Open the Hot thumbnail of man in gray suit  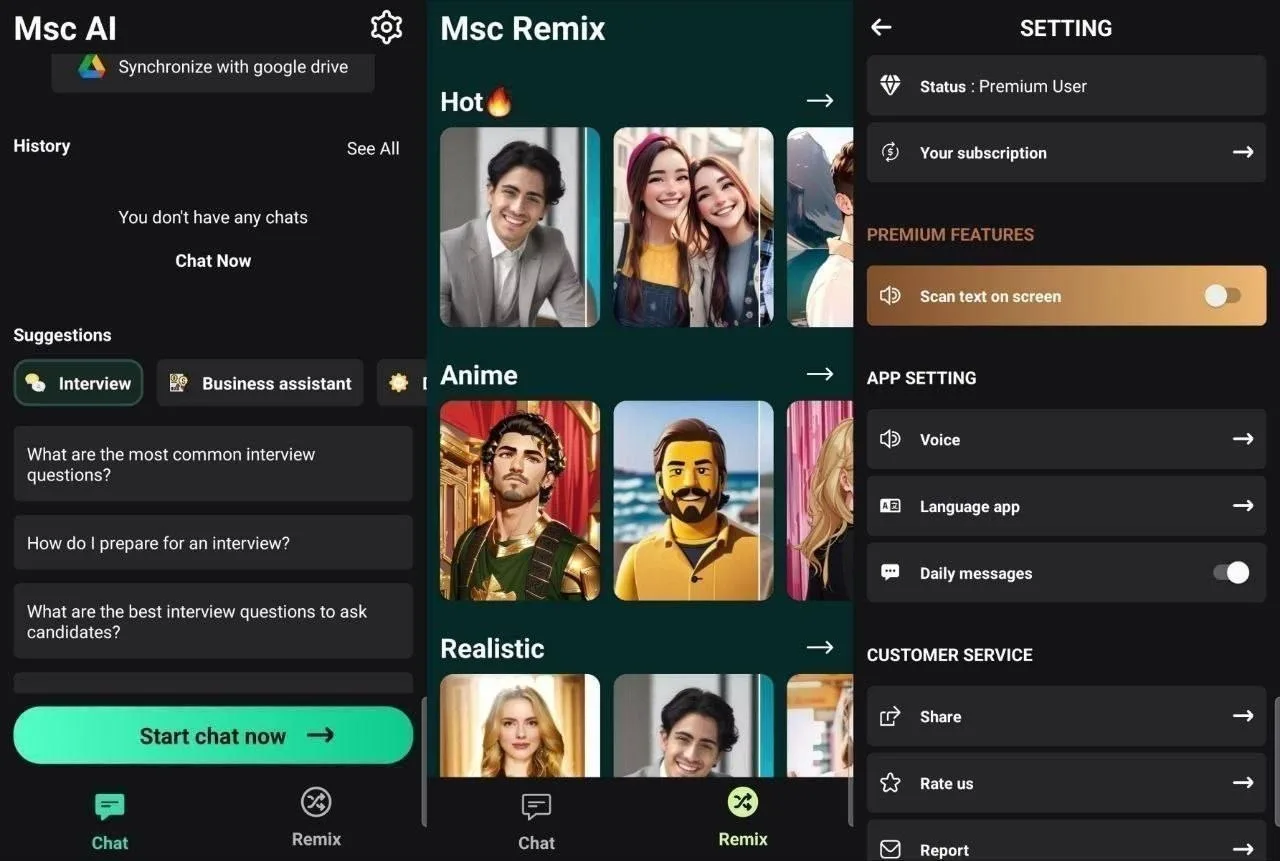click(520, 227)
